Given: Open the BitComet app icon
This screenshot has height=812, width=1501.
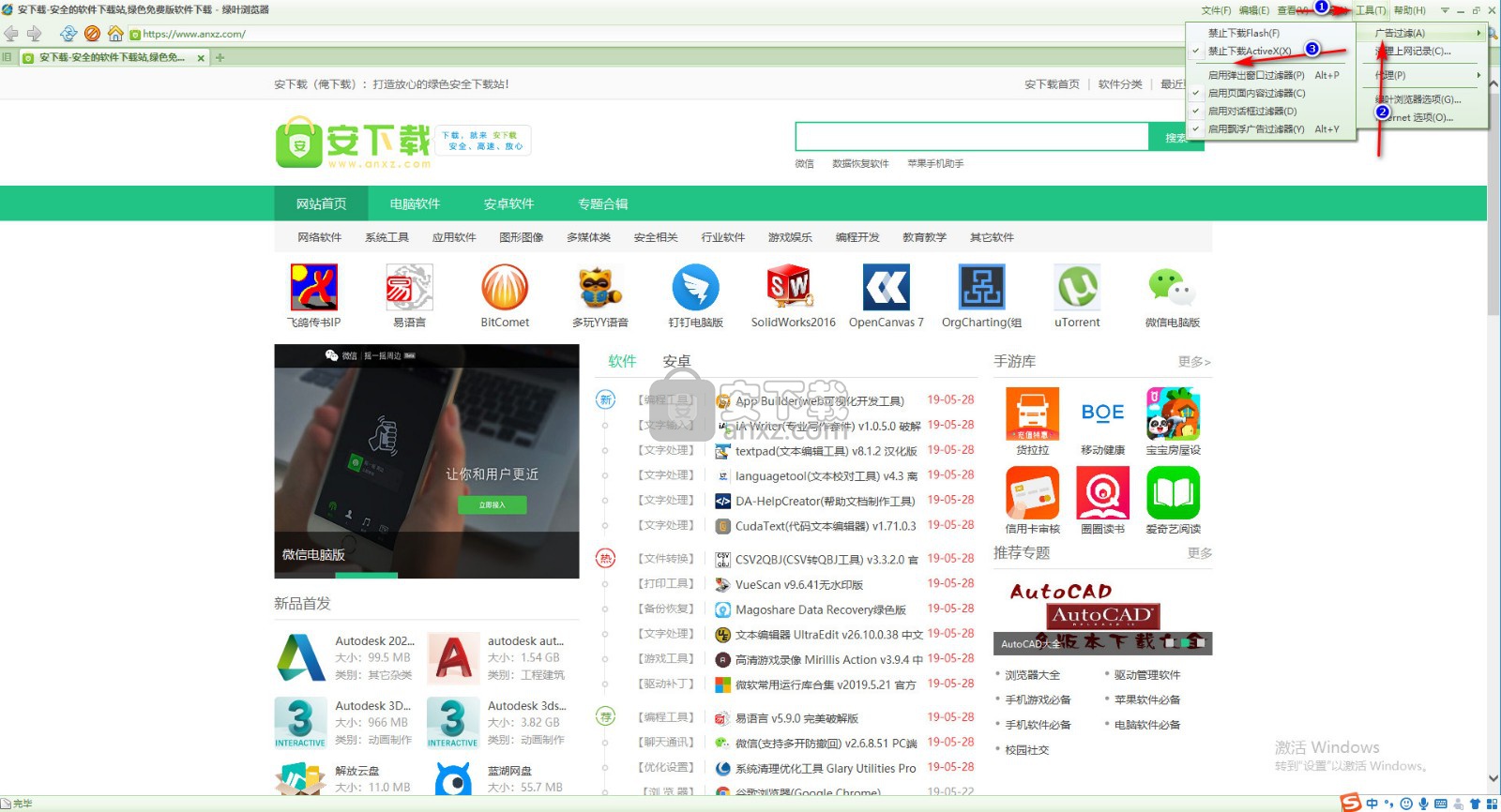Looking at the screenshot, I should (x=505, y=287).
